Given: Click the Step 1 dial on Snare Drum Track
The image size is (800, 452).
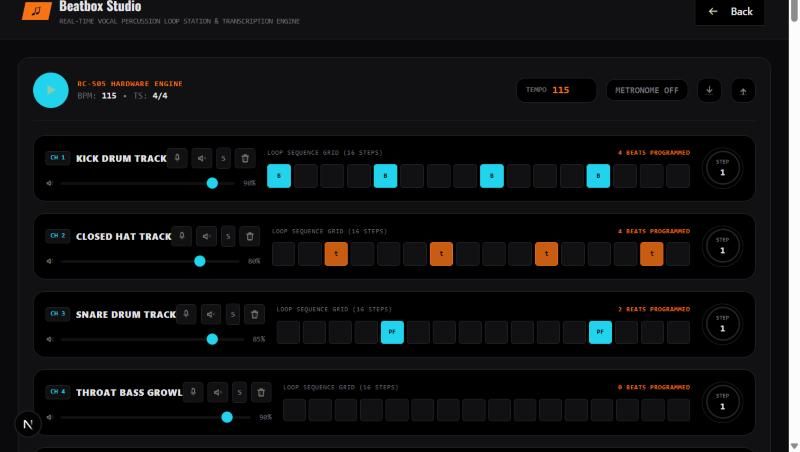Looking at the screenshot, I should (722, 324).
